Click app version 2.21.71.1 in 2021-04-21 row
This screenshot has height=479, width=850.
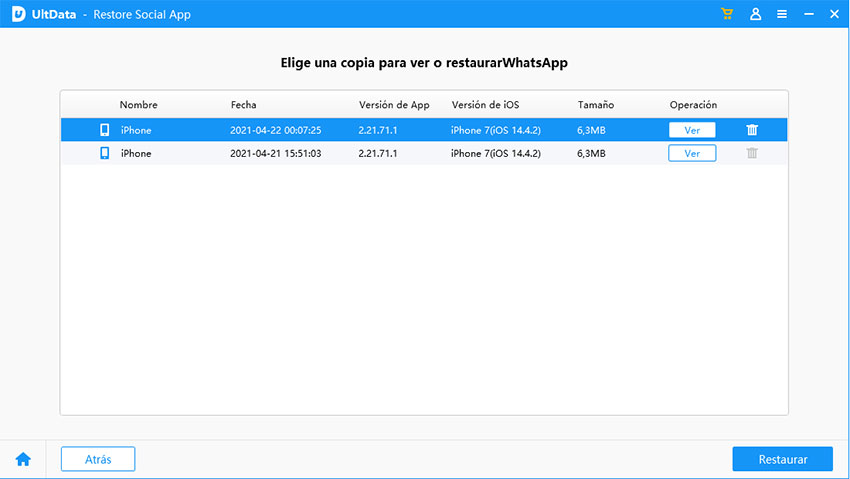click(378, 153)
